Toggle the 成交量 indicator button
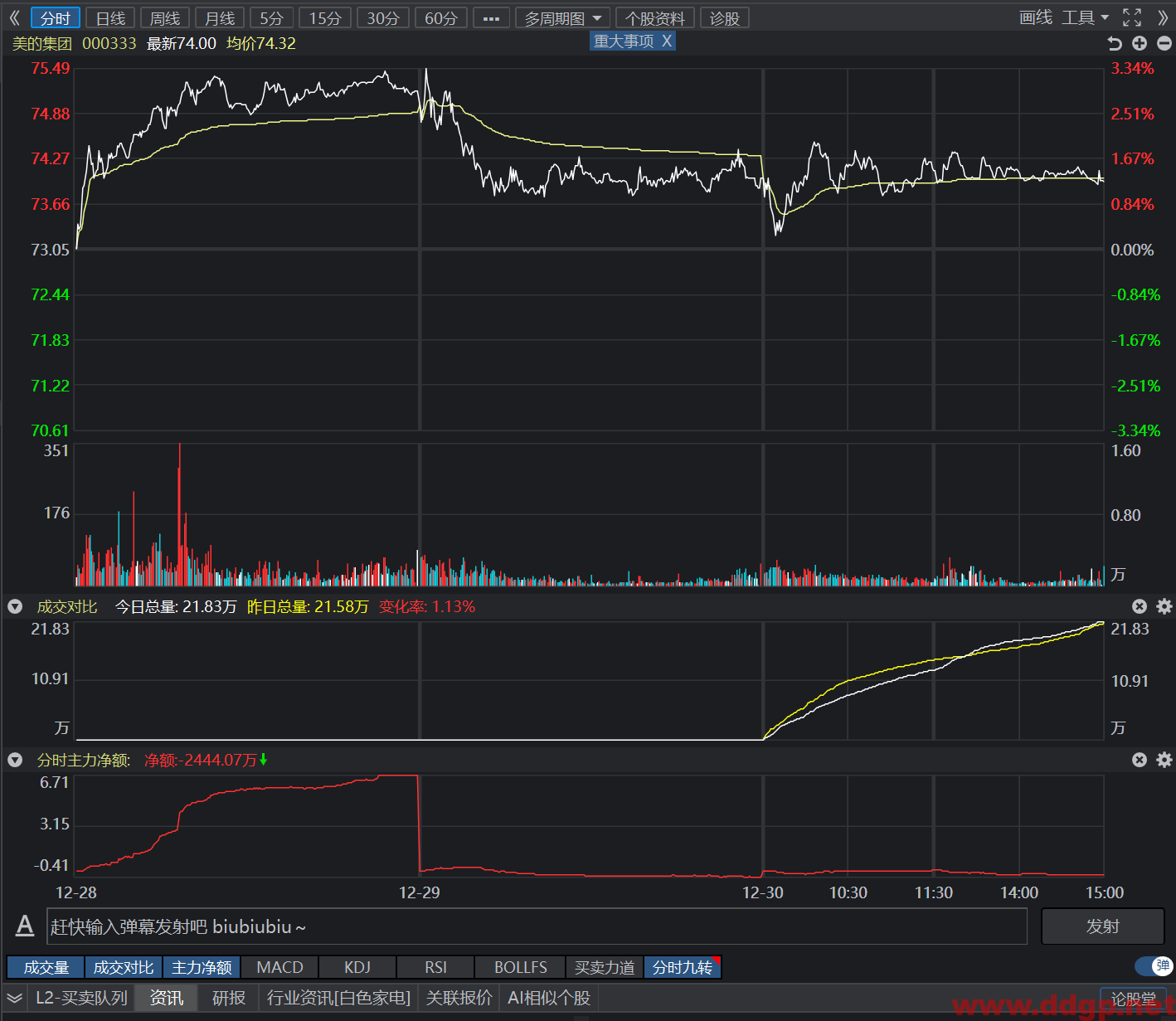The image size is (1176, 1021). pos(46,967)
